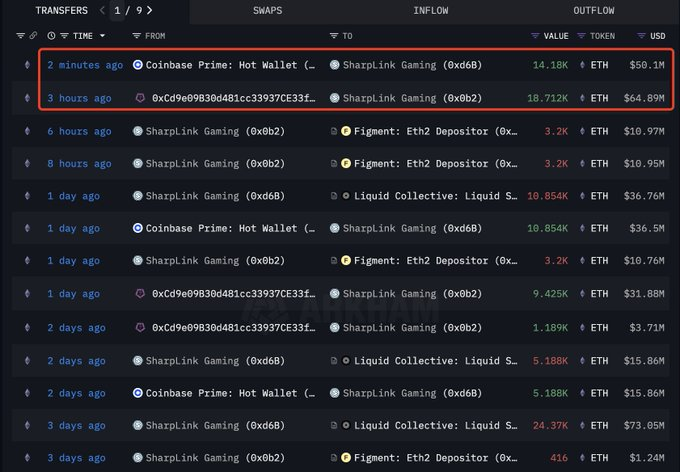Click the pink address icon in $31.88M row
Image resolution: width=680 pixels, height=472 pixels.
140,294
